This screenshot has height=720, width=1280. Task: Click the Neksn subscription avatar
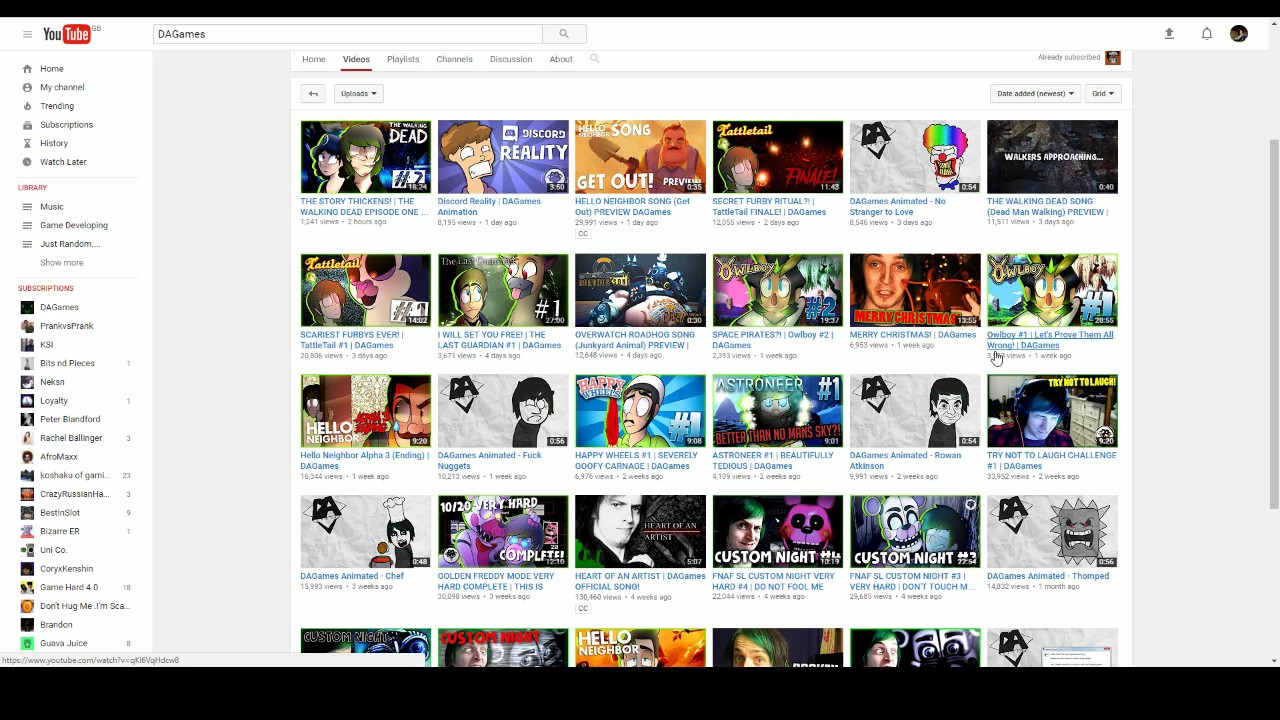(27, 382)
